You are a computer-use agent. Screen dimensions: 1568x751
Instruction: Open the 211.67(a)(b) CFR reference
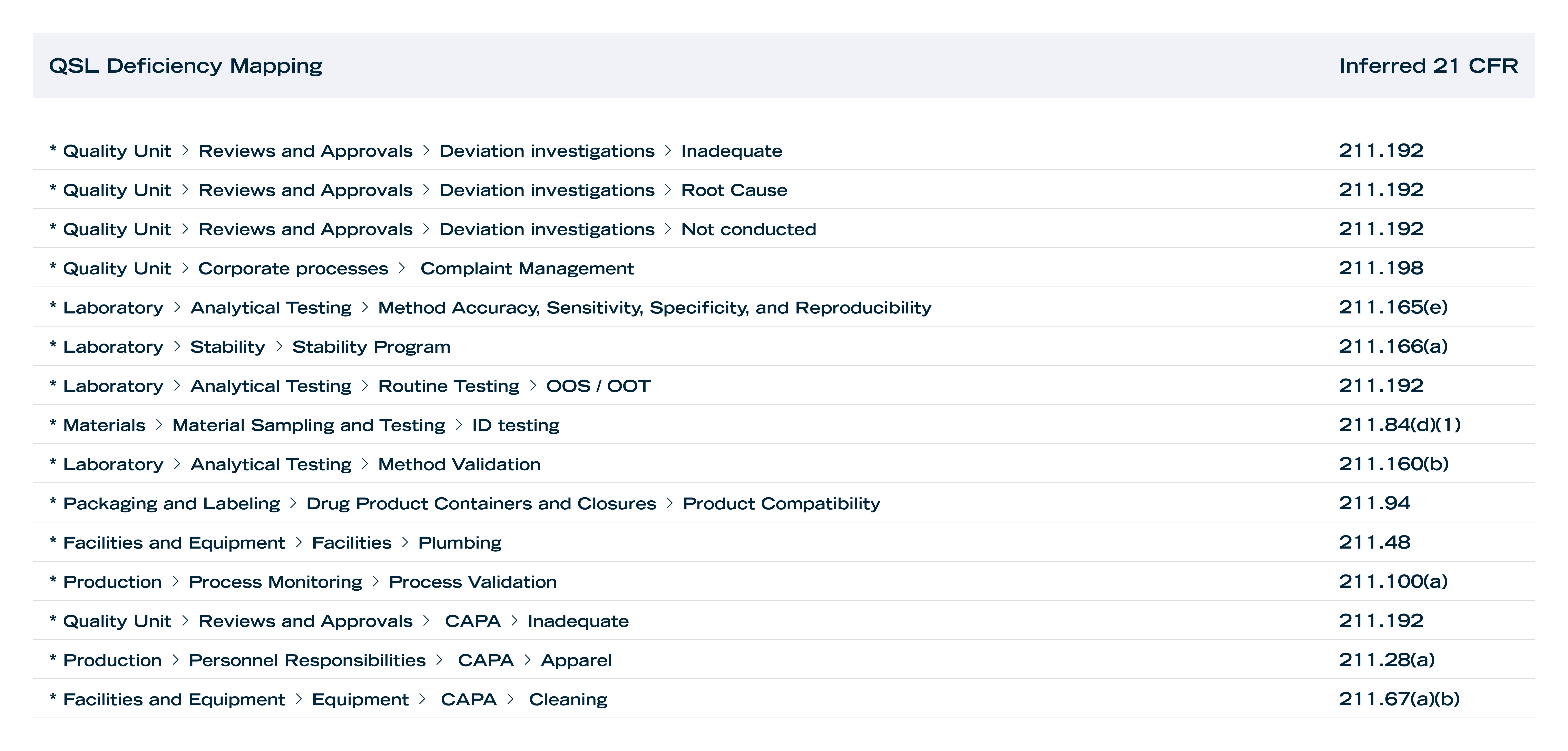tap(1399, 699)
